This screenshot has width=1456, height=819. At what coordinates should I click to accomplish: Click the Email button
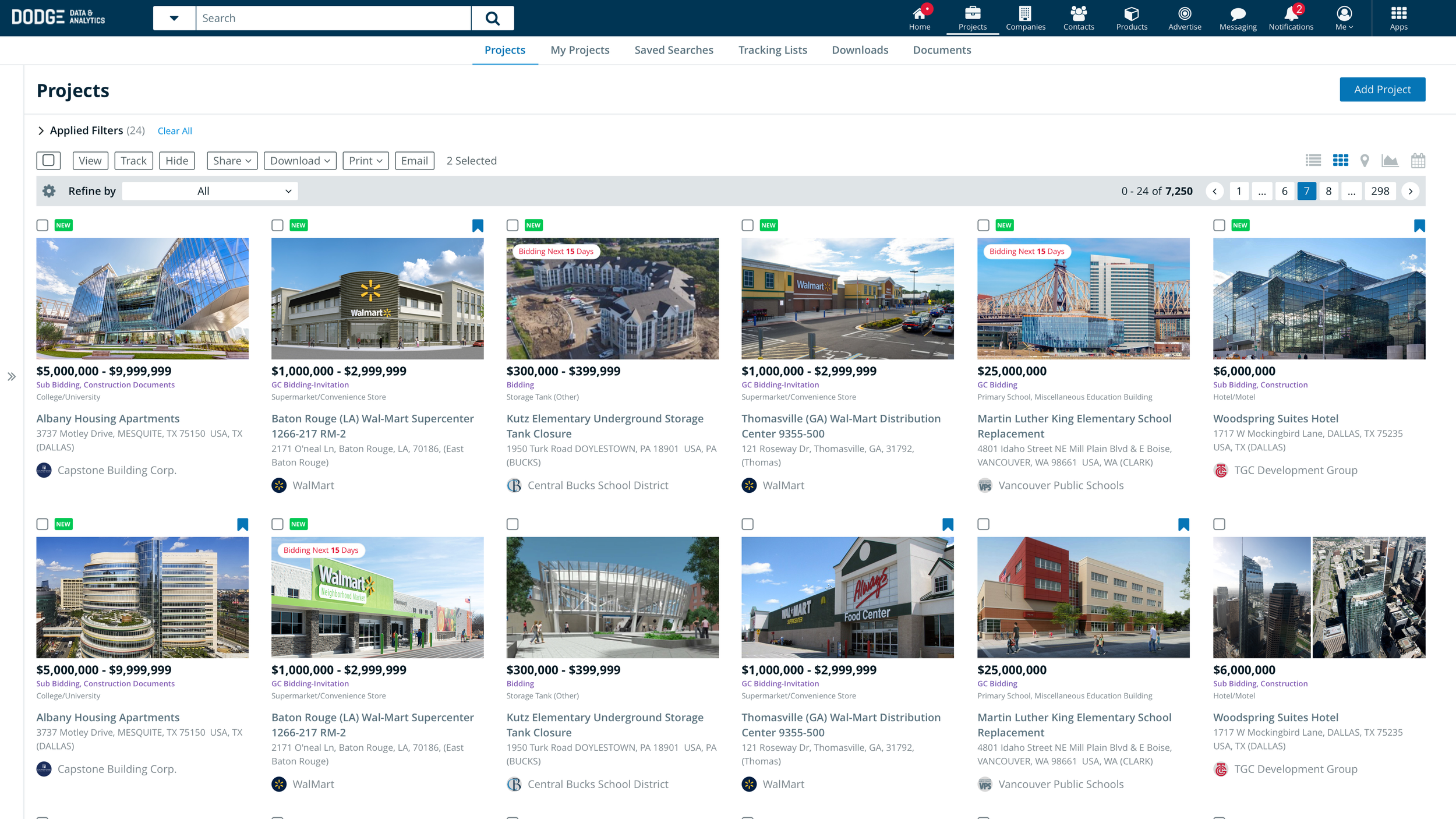415,161
